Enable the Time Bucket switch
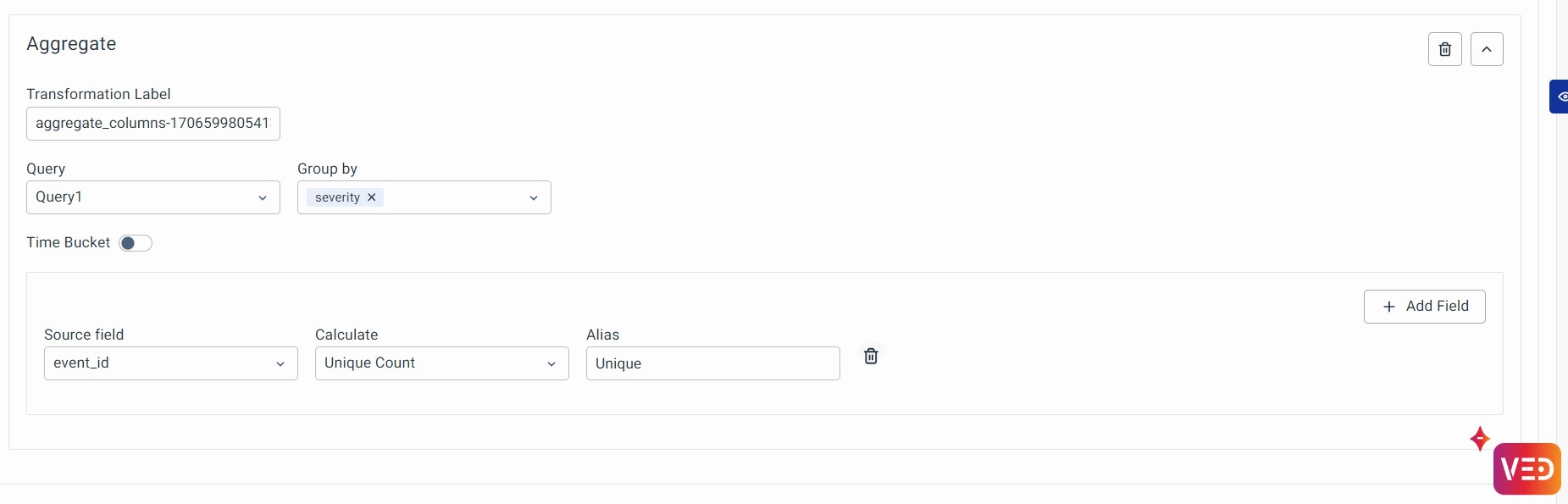 [136, 243]
